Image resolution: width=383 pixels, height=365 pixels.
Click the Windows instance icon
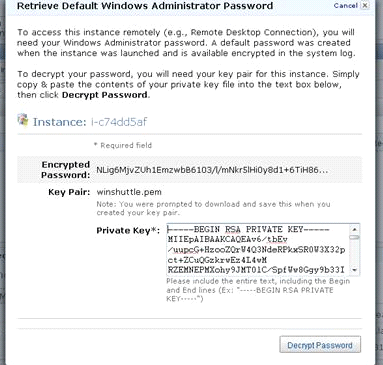23,121
